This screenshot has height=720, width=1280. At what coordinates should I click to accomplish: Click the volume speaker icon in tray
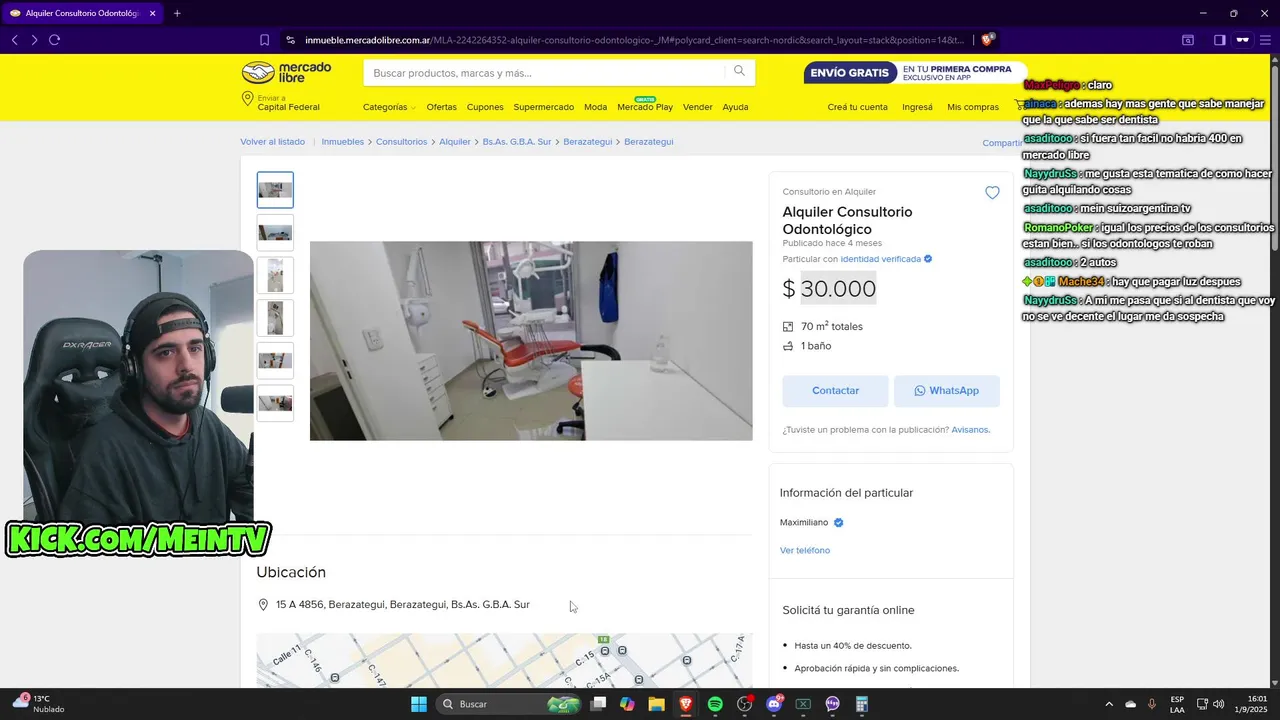pyautogui.click(x=1218, y=704)
